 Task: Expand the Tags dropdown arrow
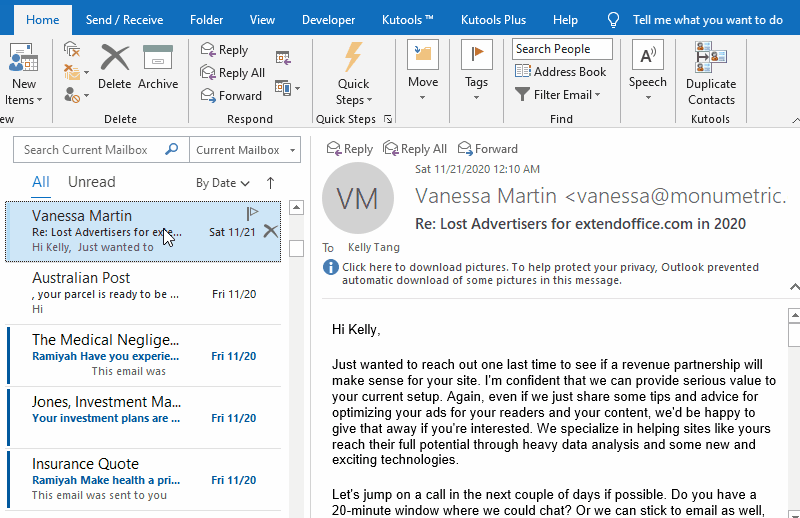click(477, 97)
